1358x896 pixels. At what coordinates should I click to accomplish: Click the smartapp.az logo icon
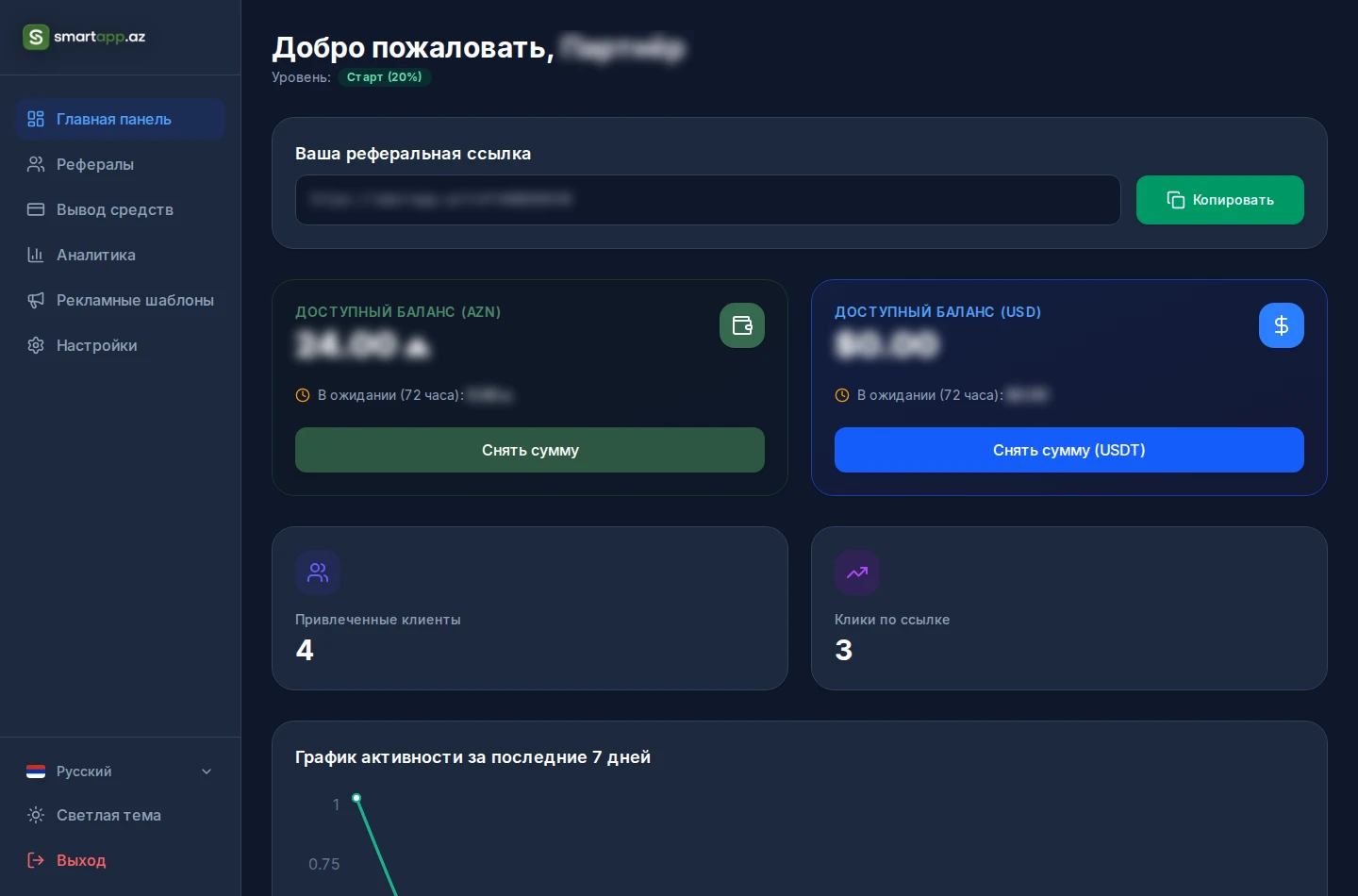pos(36,37)
